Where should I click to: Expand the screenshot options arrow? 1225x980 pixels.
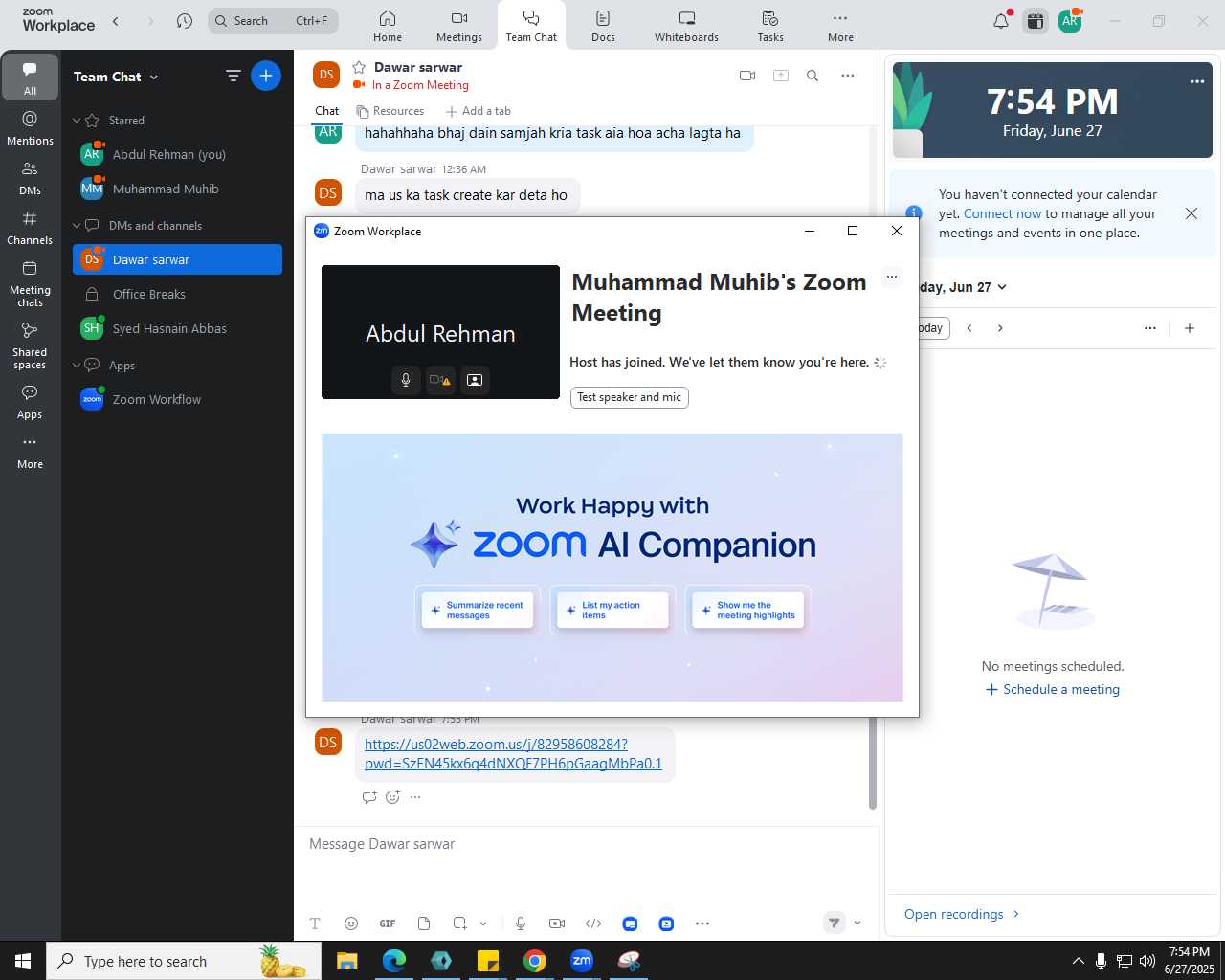[x=483, y=924]
